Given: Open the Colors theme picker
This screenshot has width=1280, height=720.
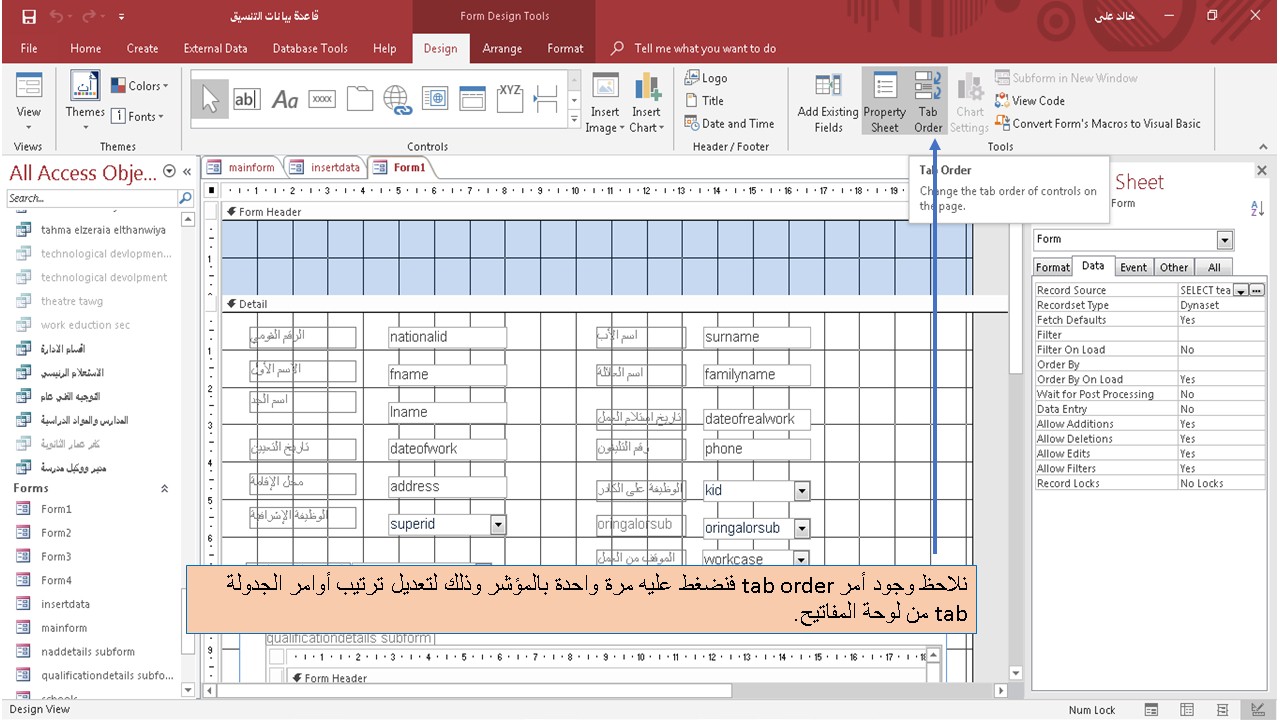Looking at the screenshot, I should click(139, 86).
